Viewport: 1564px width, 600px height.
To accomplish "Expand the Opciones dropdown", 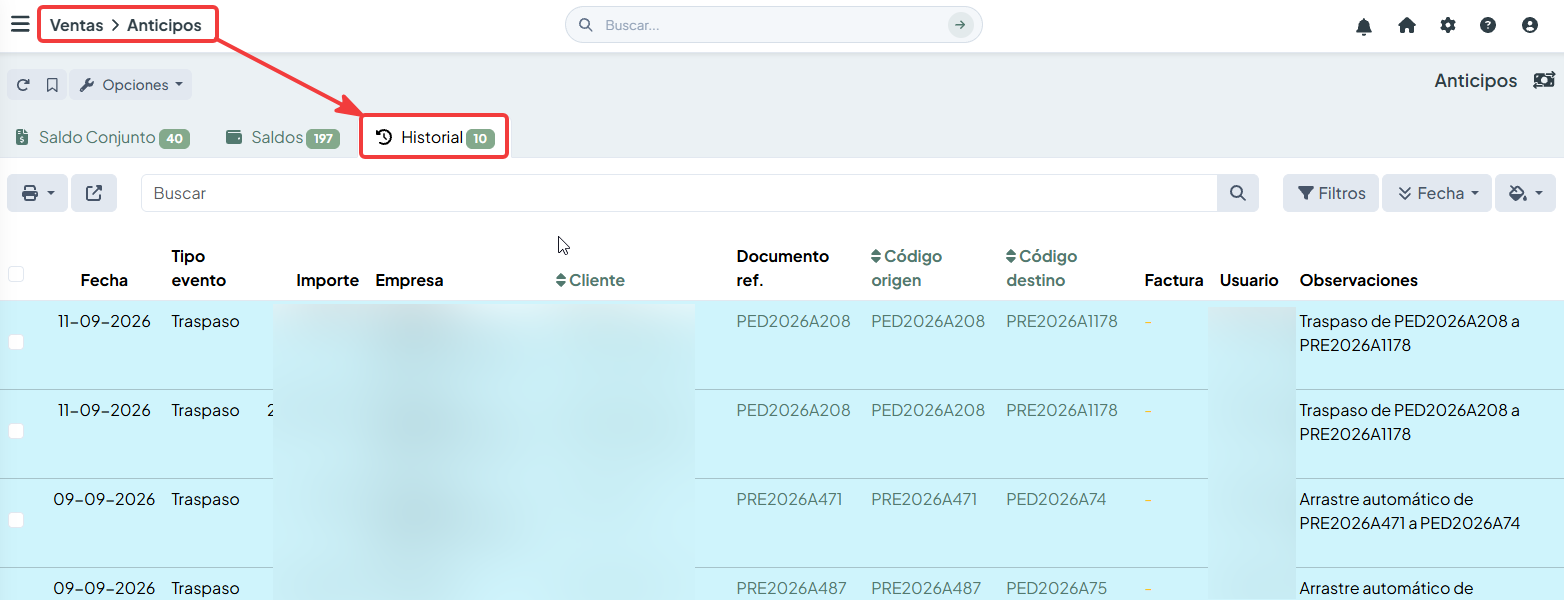I will pyautogui.click(x=131, y=85).
